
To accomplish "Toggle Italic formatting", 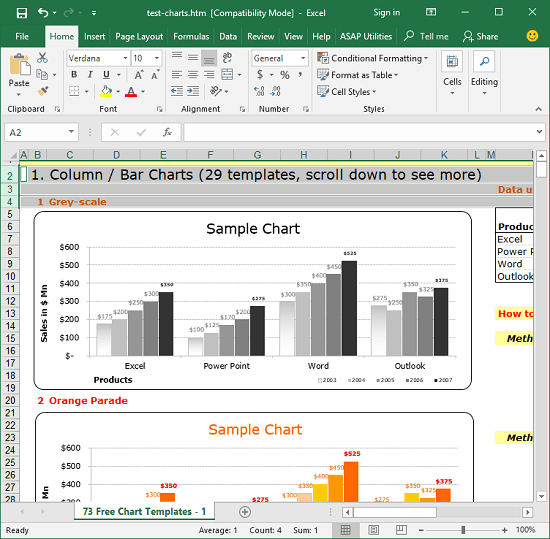I will pos(90,75).
